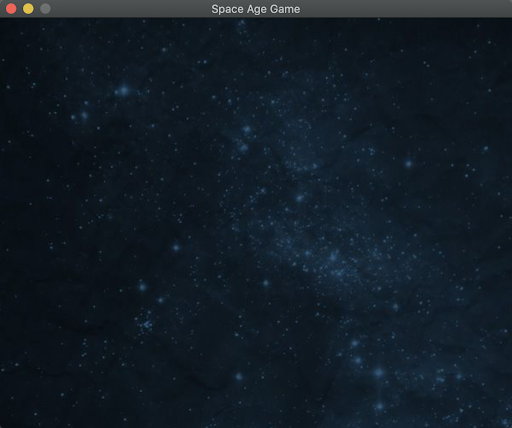Click the bright star at bottom center

click(239, 377)
